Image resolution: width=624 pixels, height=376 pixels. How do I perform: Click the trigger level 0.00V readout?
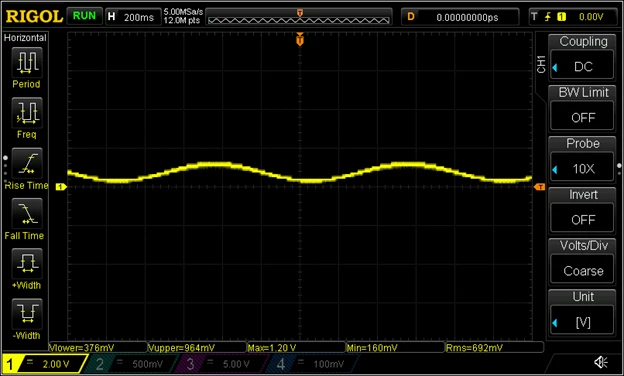(x=591, y=17)
